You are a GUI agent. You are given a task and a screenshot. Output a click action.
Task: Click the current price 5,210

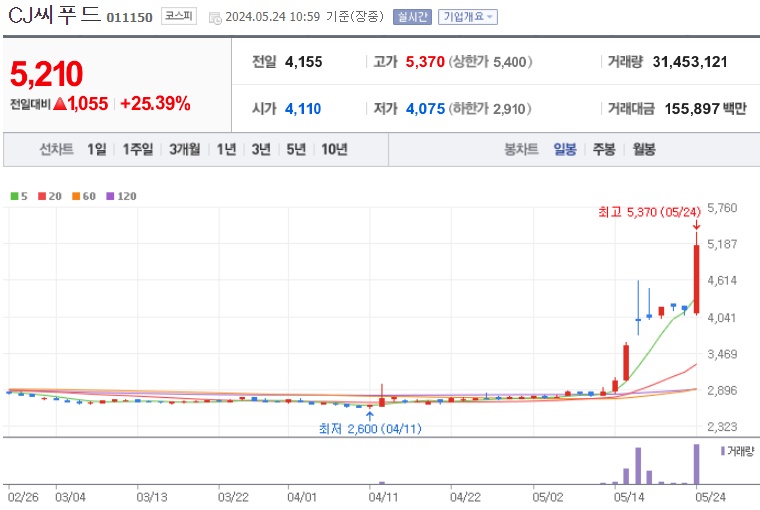click(x=47, y=74)
